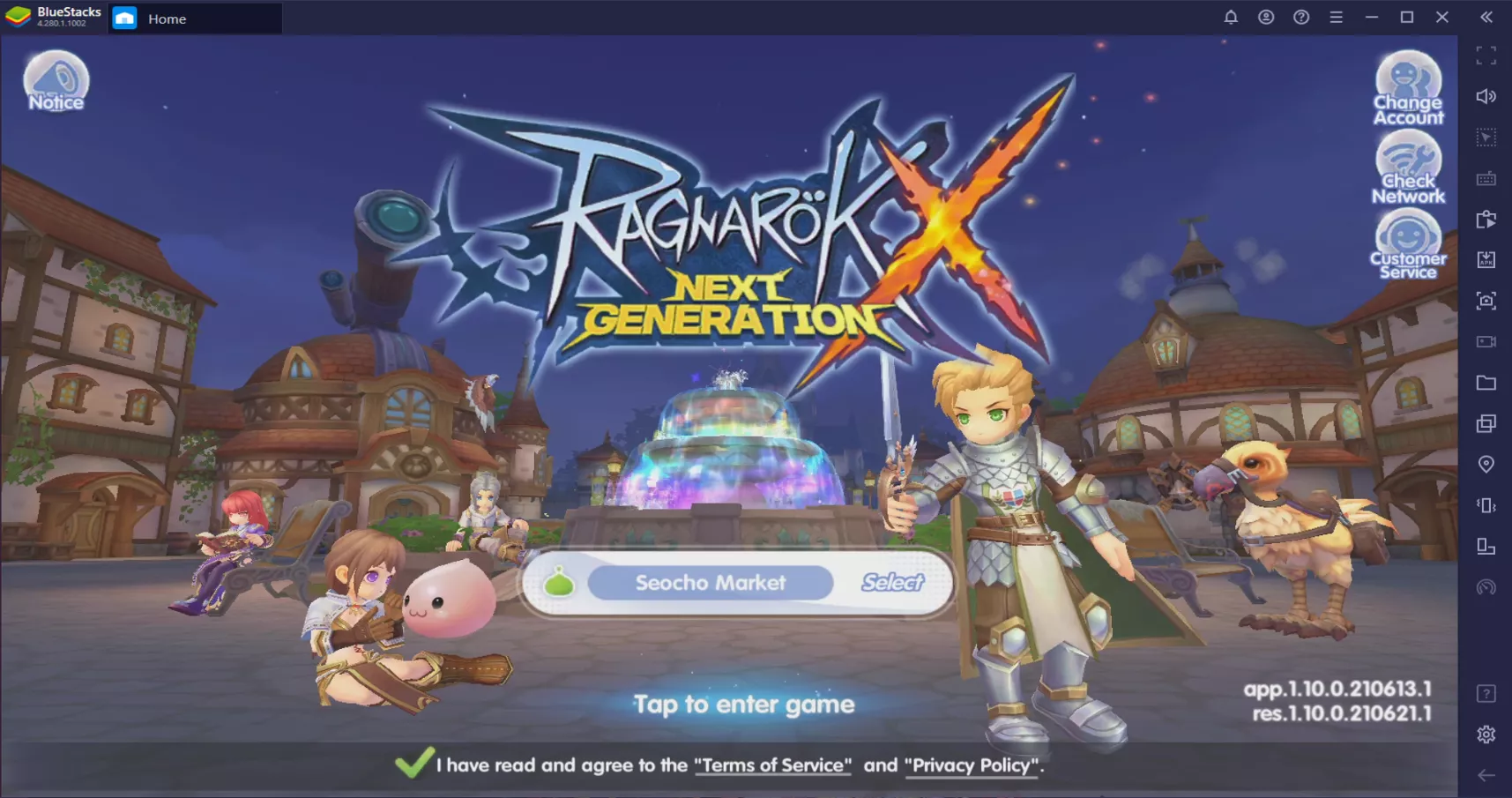Click the BlueStacks volume speaker icon

pos(1486,96)
